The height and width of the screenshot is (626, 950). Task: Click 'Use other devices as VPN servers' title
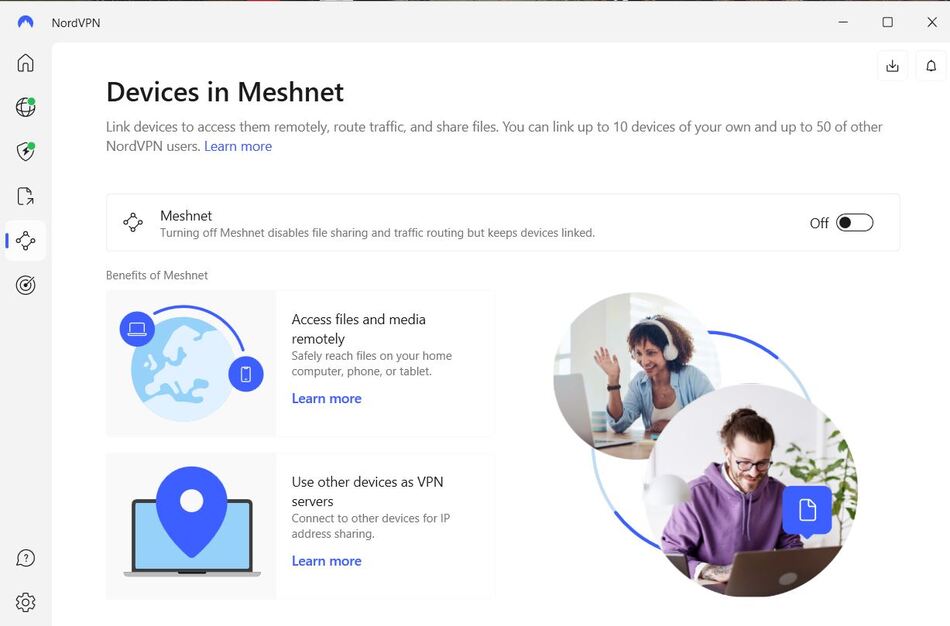point(367,491)
